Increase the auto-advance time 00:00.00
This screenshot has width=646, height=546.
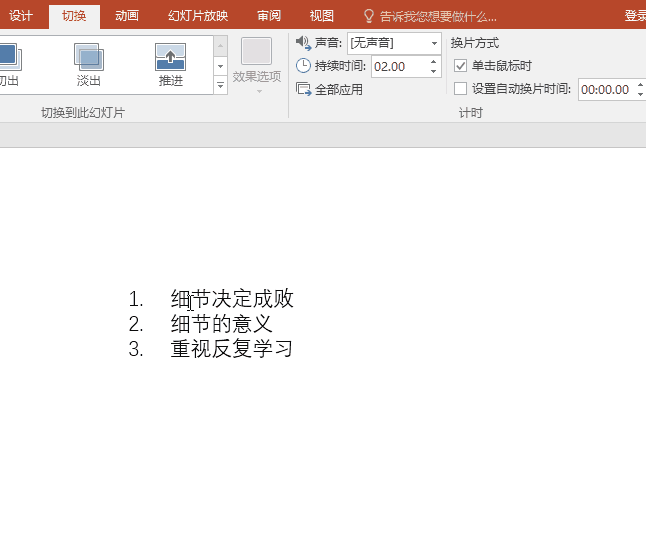pyautogui.click(x=640, y=85)
